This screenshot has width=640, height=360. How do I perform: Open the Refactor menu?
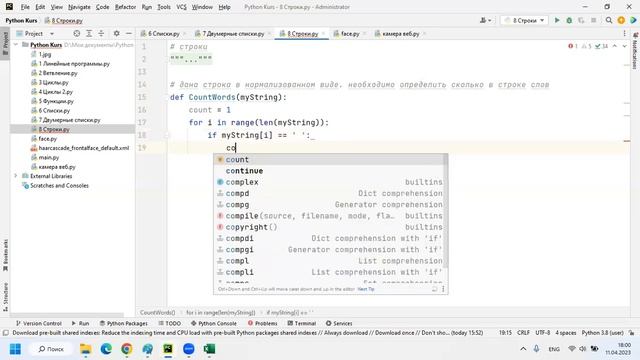coord(125,7)
